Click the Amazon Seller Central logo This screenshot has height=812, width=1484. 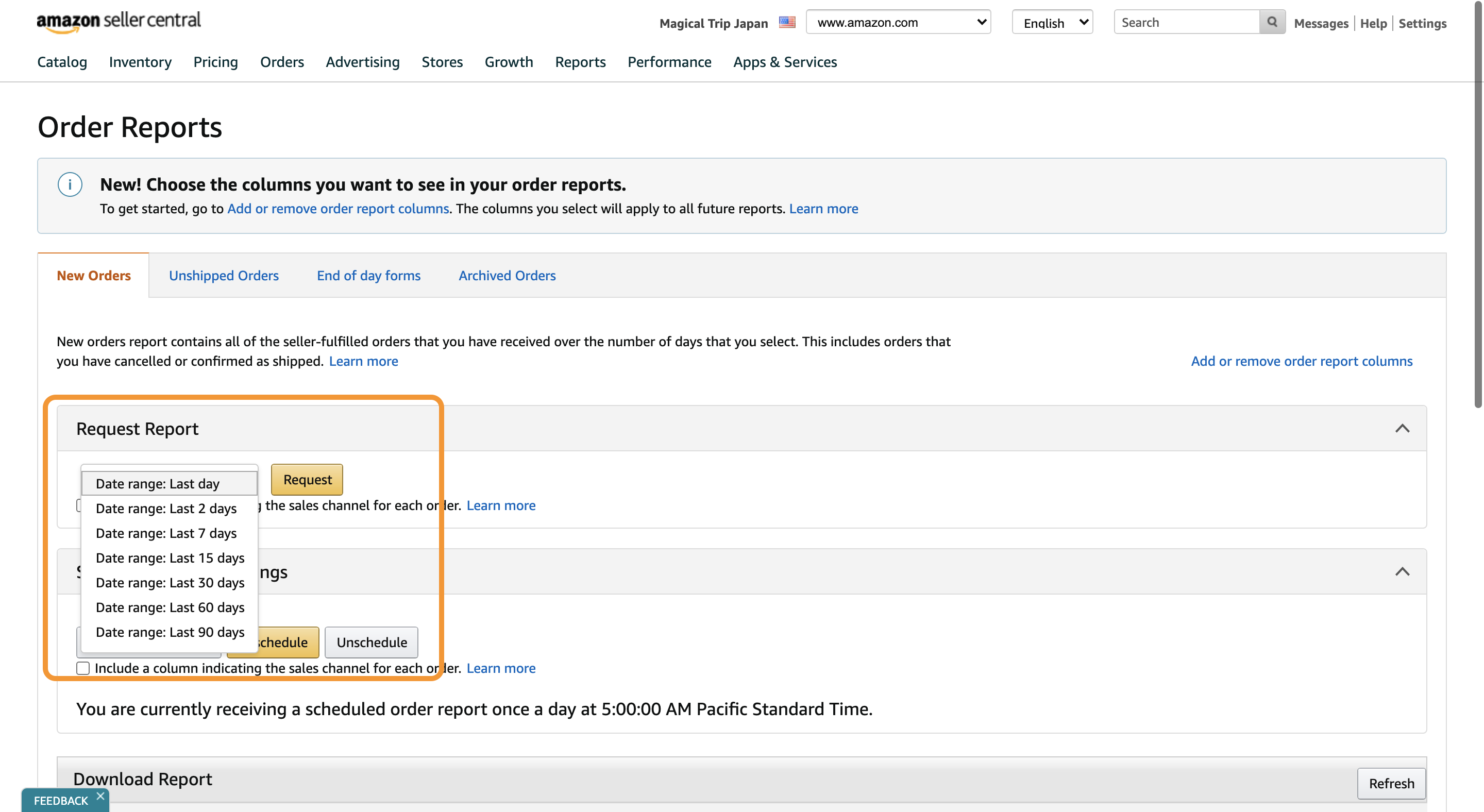pyautogui.click(x=119, y=21)
